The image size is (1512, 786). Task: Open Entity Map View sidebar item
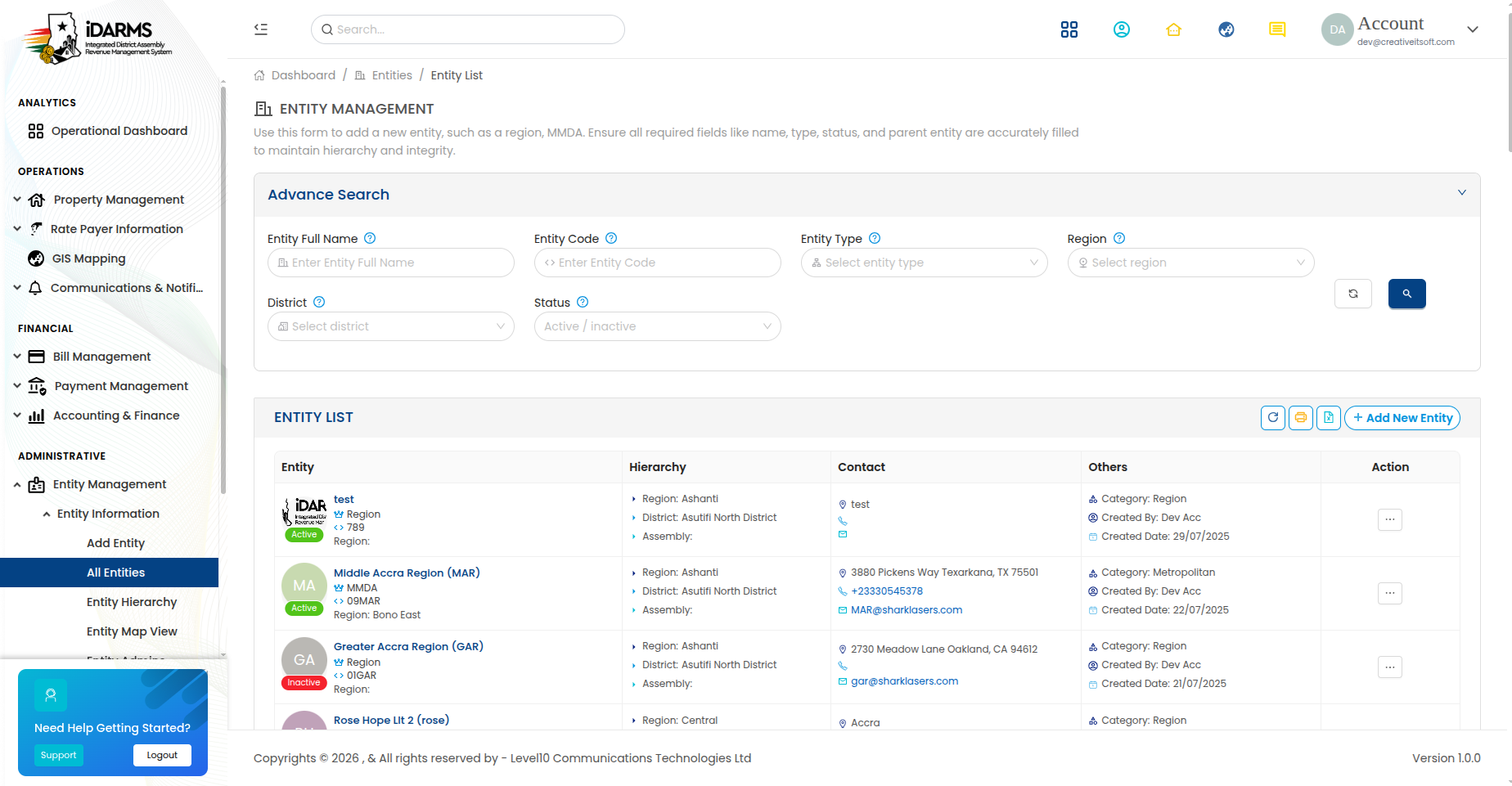(x=132, y=631)
